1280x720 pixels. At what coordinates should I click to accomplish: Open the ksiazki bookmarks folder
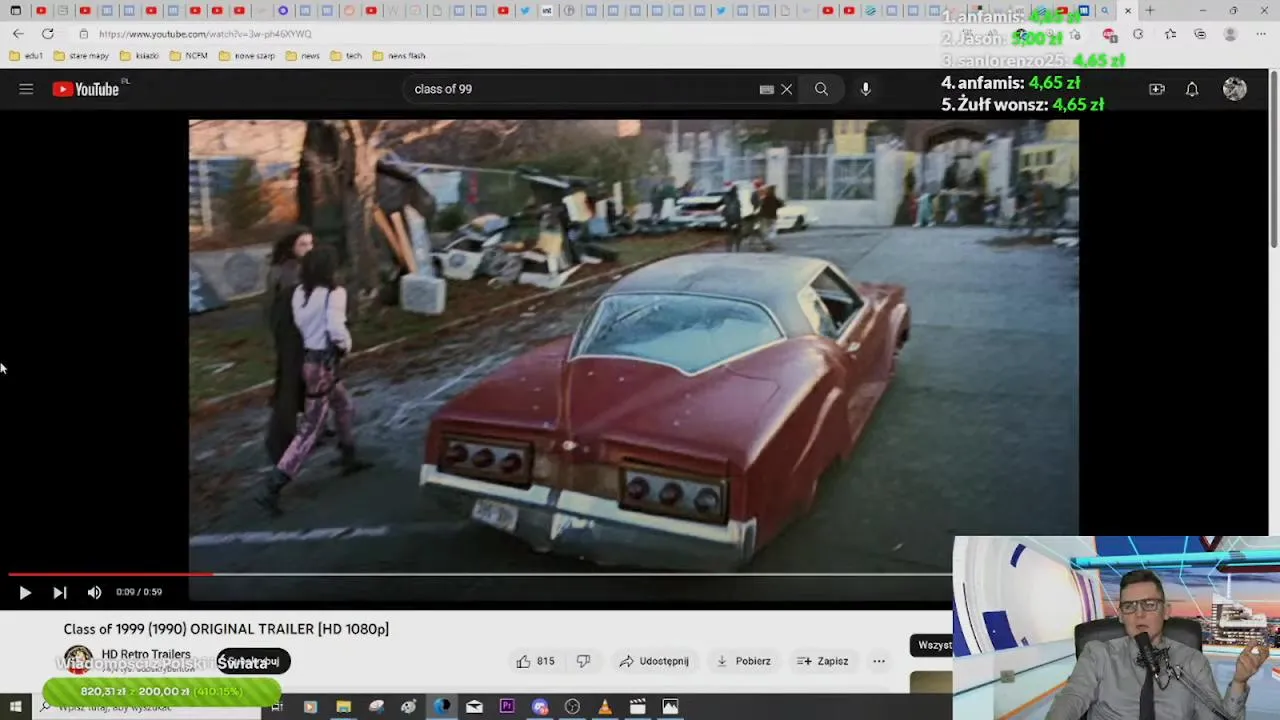tap(139, 56)
